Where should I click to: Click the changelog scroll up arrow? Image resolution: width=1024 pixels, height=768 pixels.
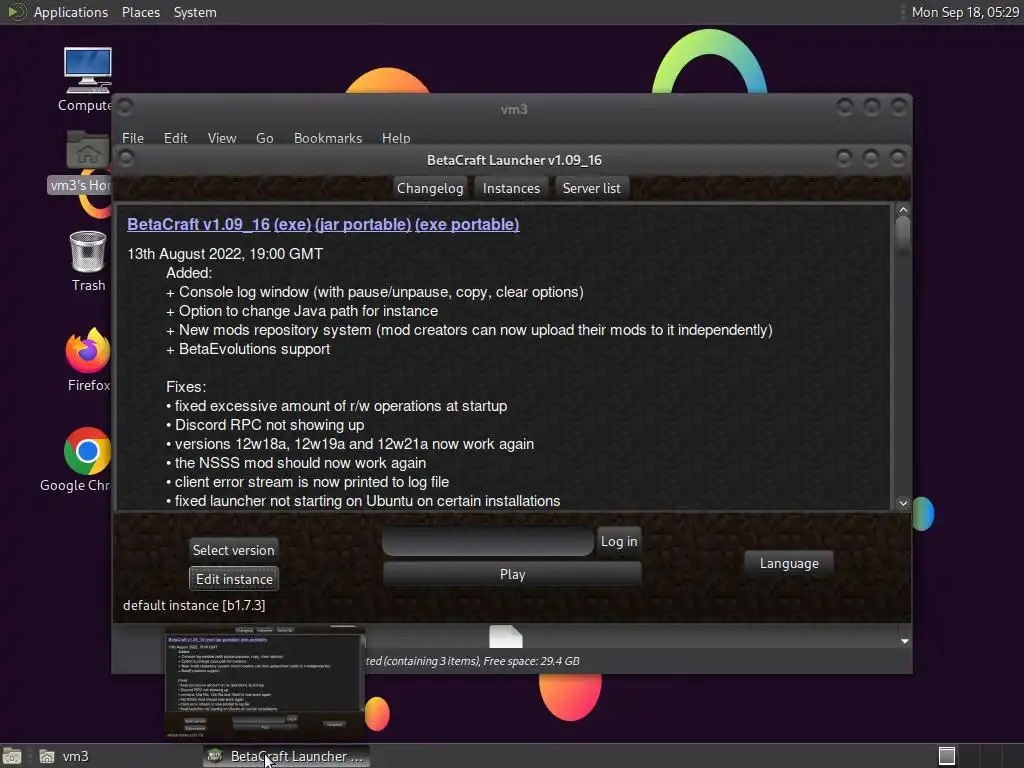pos(903,210)
